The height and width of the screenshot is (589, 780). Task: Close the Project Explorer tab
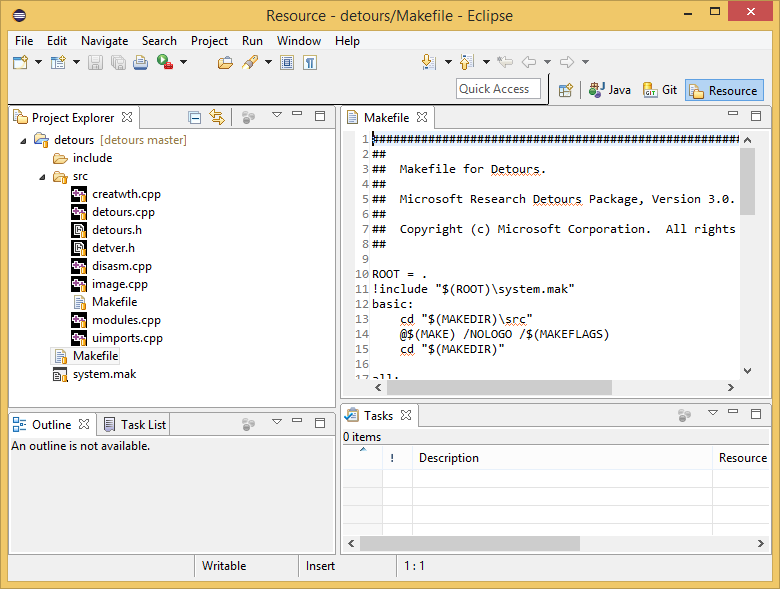click(127, 117)
